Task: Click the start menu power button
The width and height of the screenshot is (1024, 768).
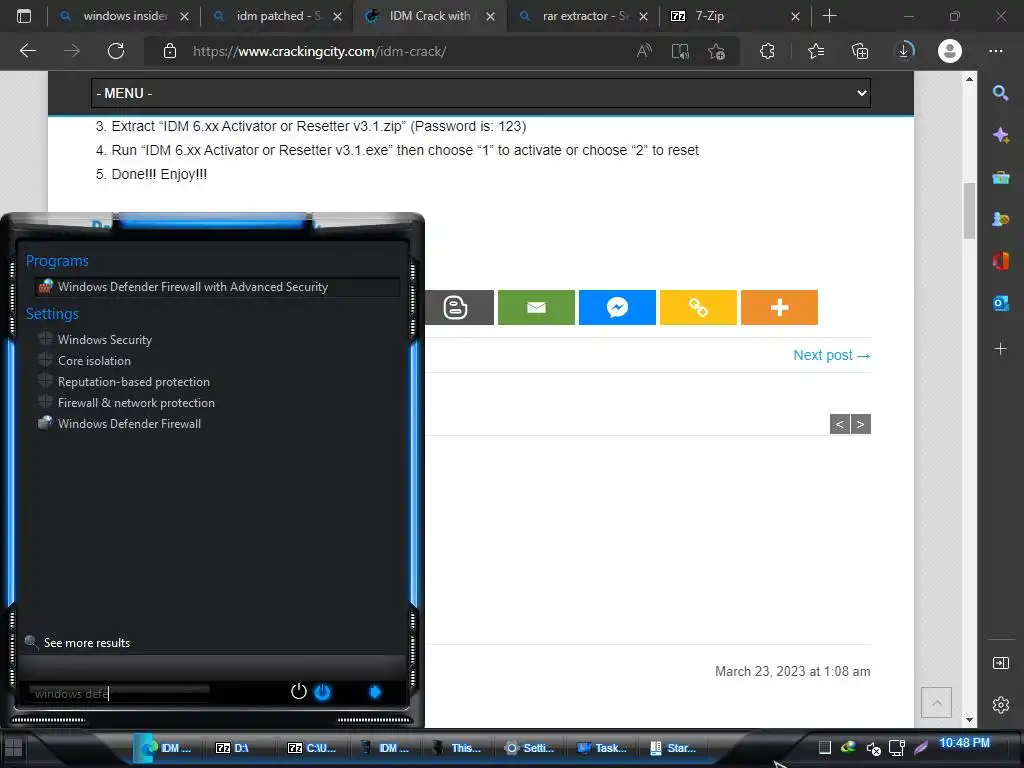Action: click(x=298, y=692)
